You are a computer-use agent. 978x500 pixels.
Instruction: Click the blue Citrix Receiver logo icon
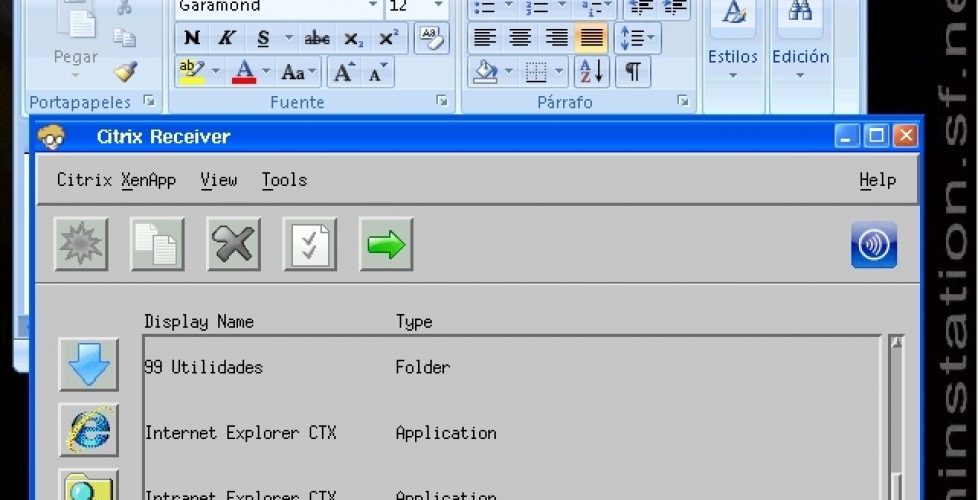pos(874,245)
